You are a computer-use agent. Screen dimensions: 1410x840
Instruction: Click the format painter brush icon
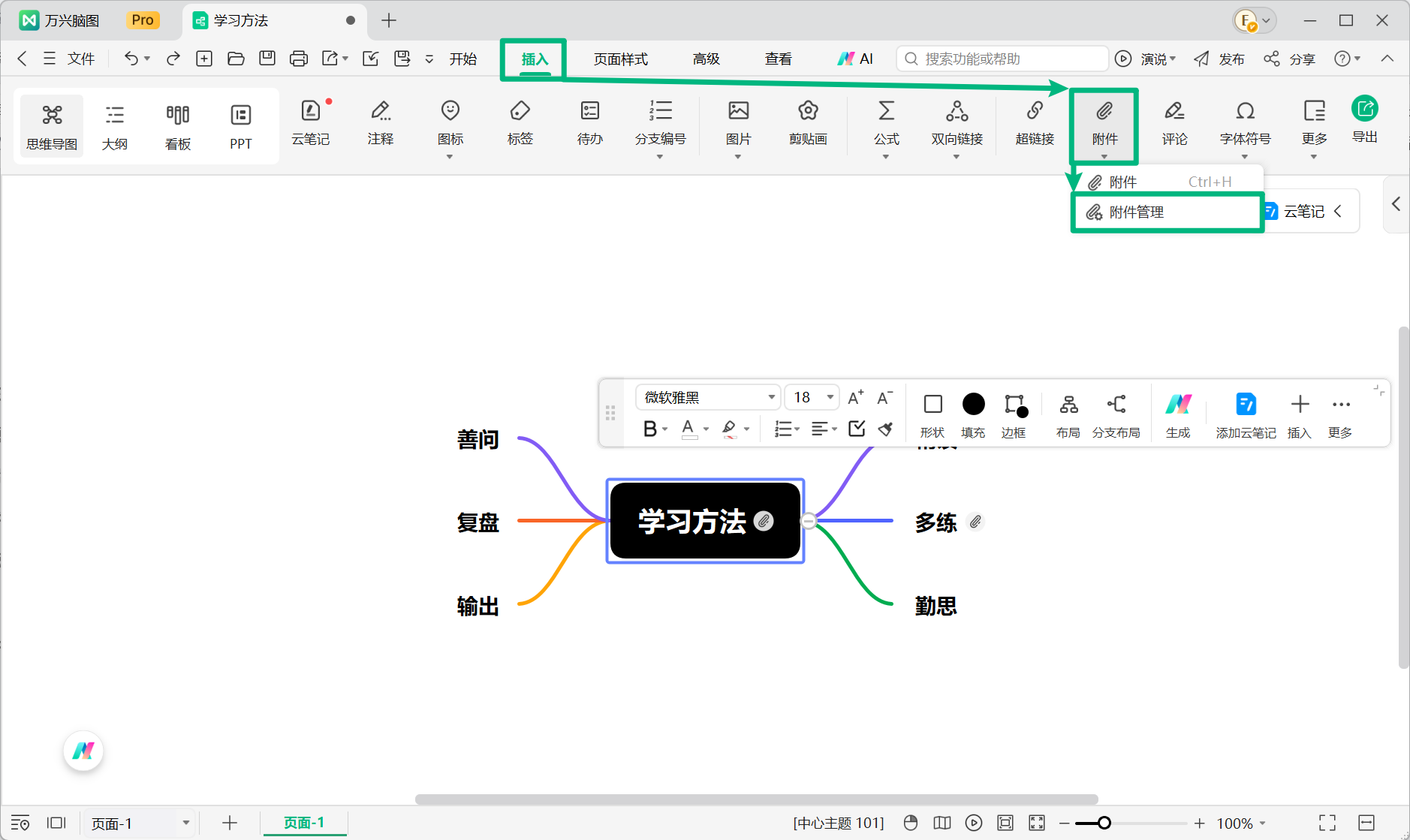point(886,429)
